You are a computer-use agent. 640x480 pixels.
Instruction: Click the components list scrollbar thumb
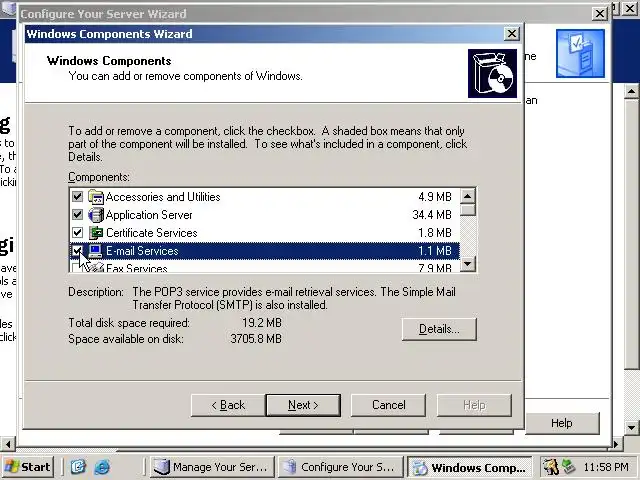coord(468,210)
